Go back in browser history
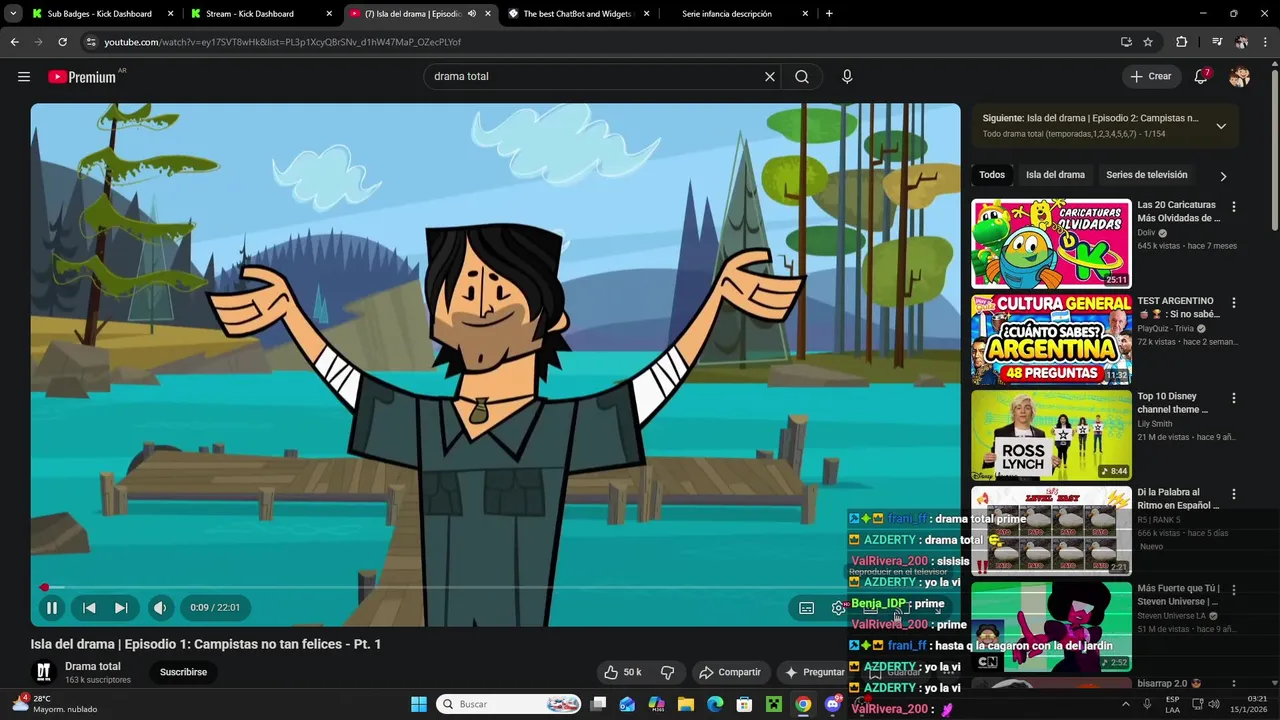Image resolution: width=1280 pixels, height=720 pixels. coord(14,42)
